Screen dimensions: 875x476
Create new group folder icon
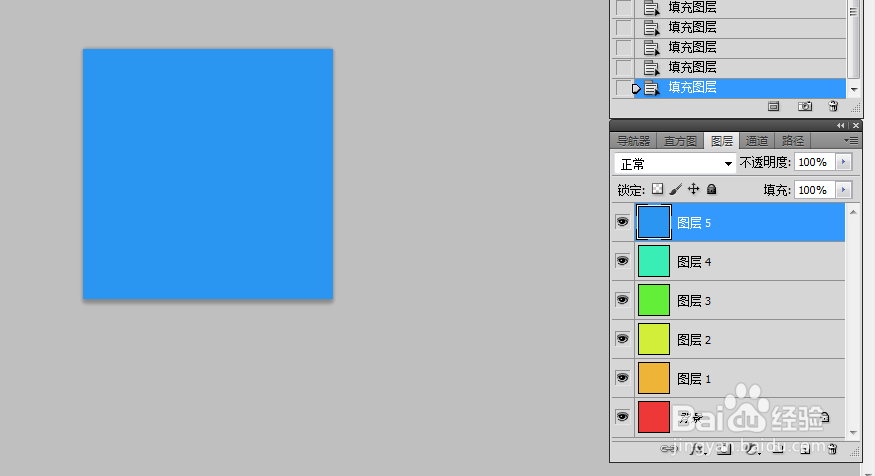(x=778, y=449)
